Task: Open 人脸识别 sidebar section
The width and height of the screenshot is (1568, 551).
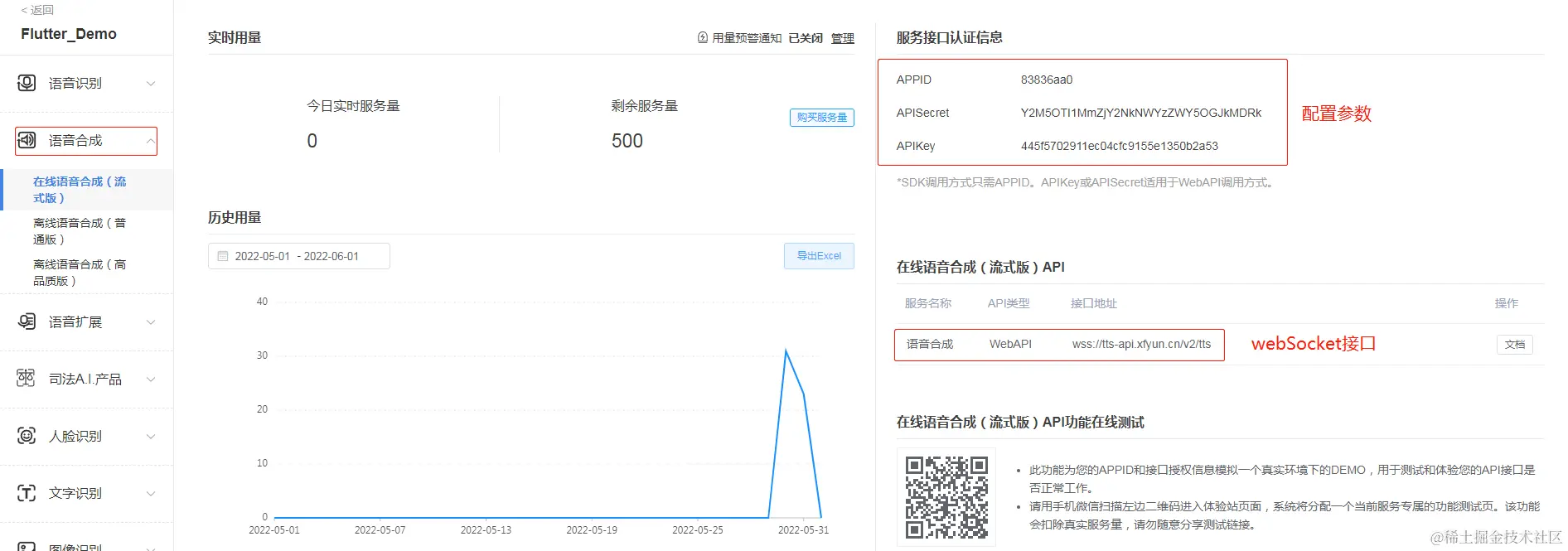Action: (x=87, y=437)
